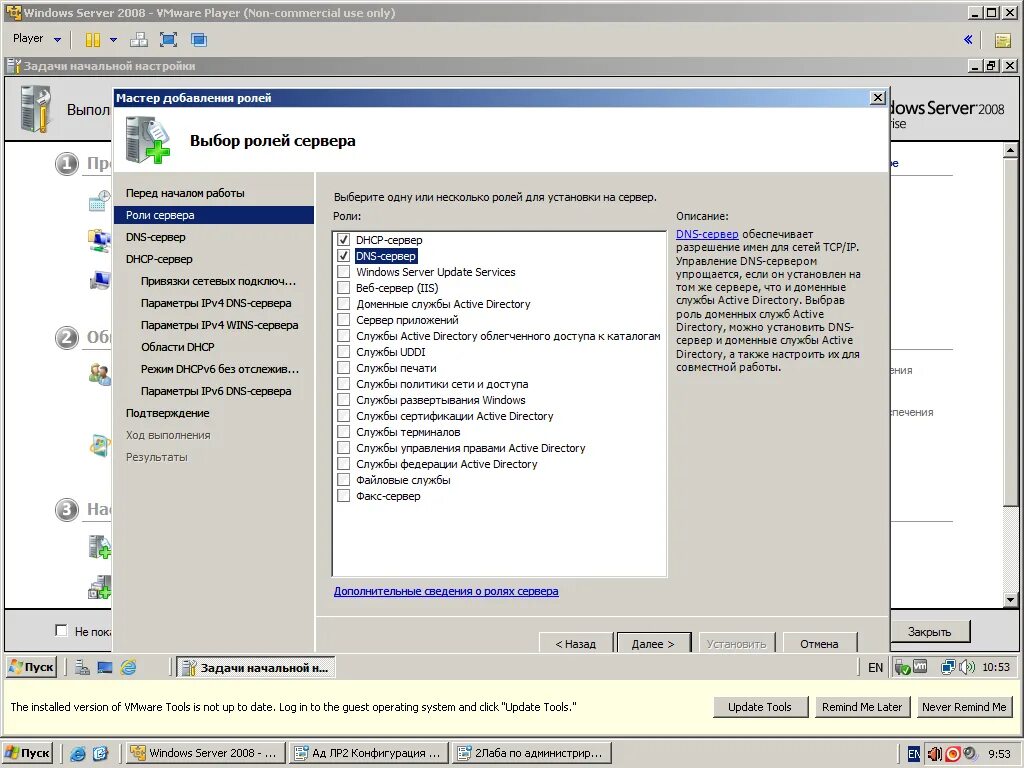
Task: Click host EN language bar icon
Action: tap(914, 754)
